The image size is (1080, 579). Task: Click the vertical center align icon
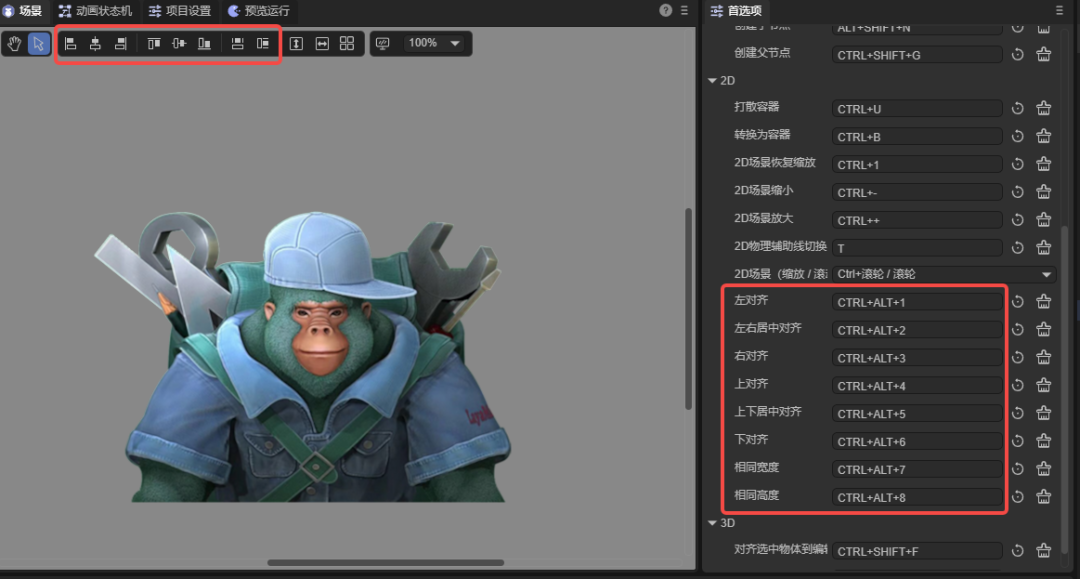point(179,44)
